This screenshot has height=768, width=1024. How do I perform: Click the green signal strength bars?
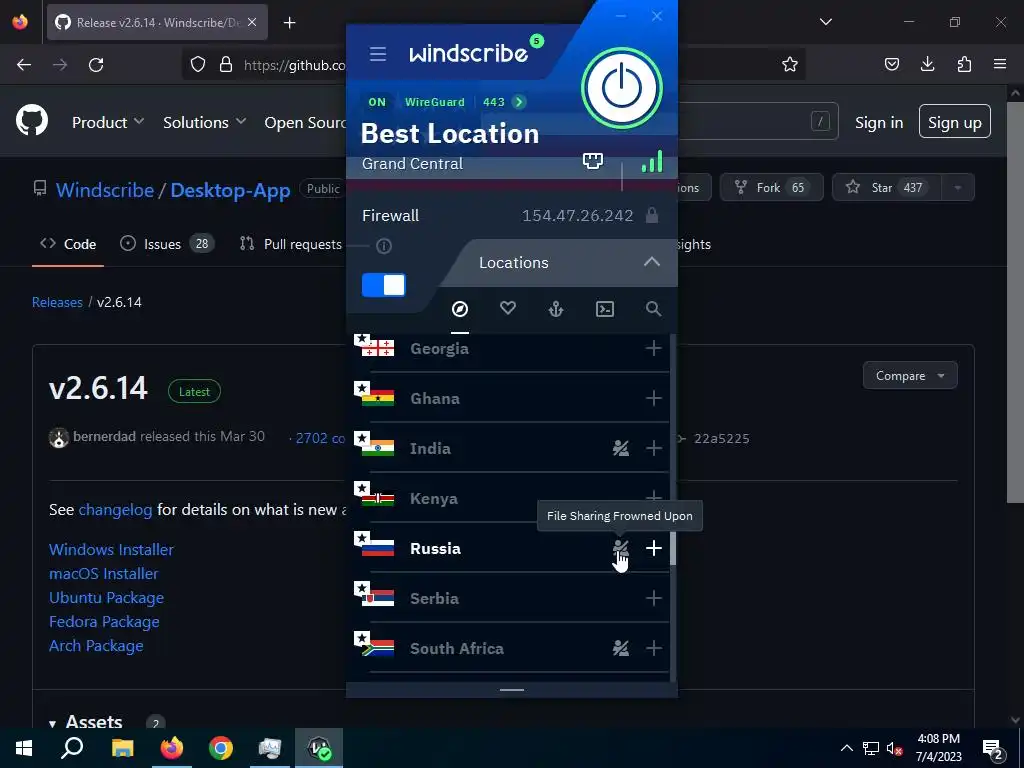[652, 161]
